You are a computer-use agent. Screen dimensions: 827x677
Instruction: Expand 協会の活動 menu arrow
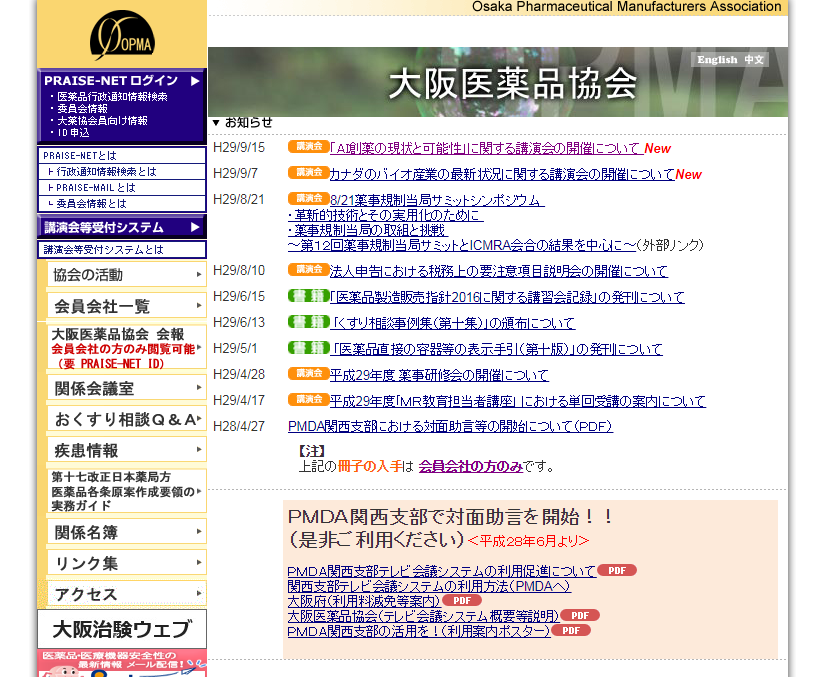(x=199, y=274)
